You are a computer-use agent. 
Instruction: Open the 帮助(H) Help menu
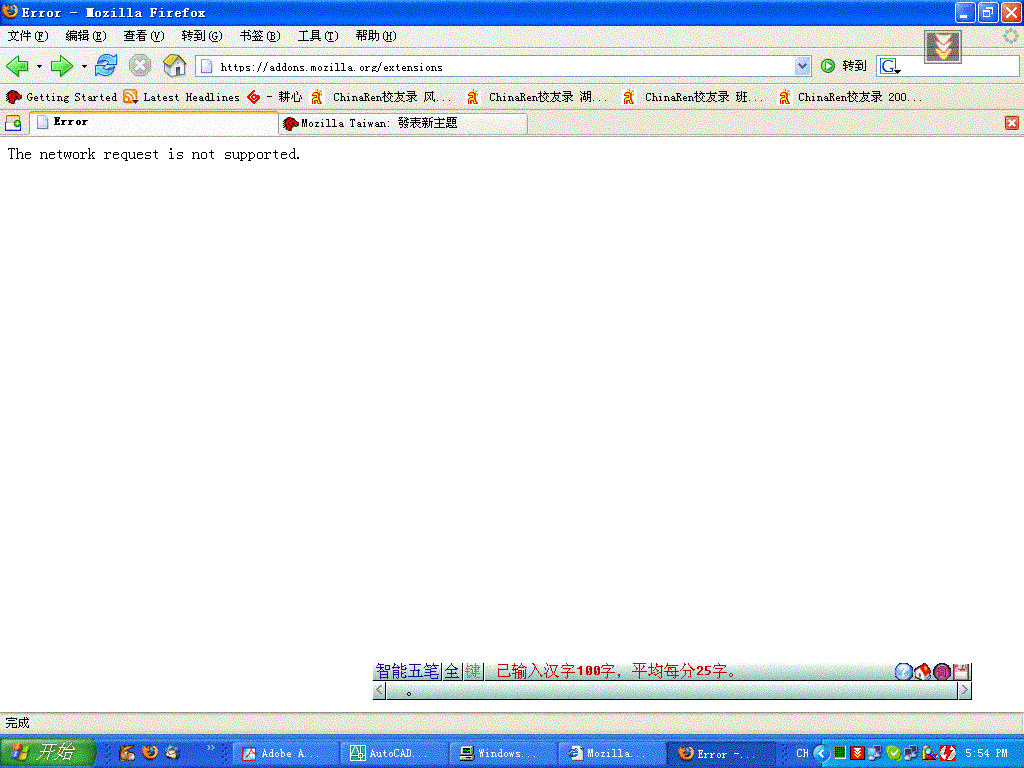(x=376, y=36)
